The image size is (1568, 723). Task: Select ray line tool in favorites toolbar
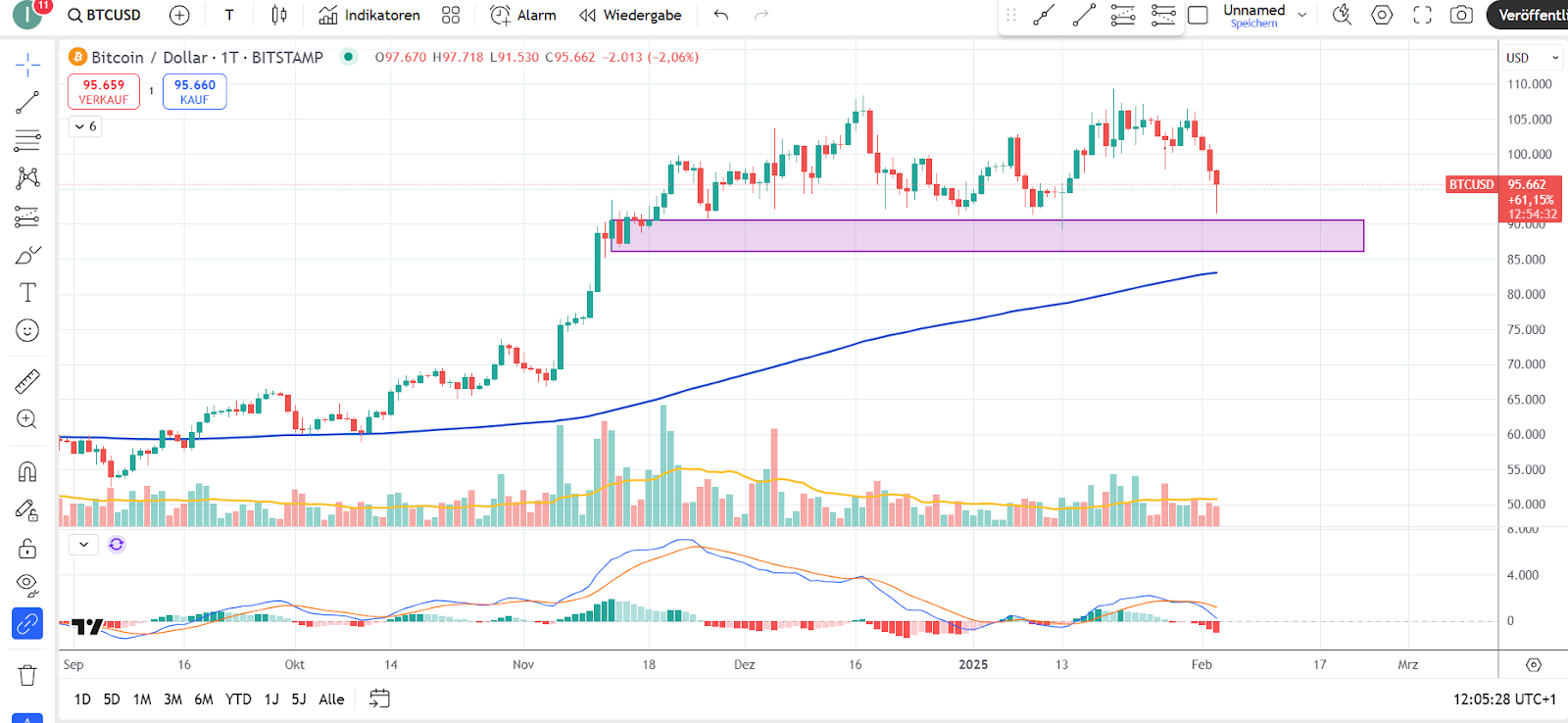point(1084,15)
